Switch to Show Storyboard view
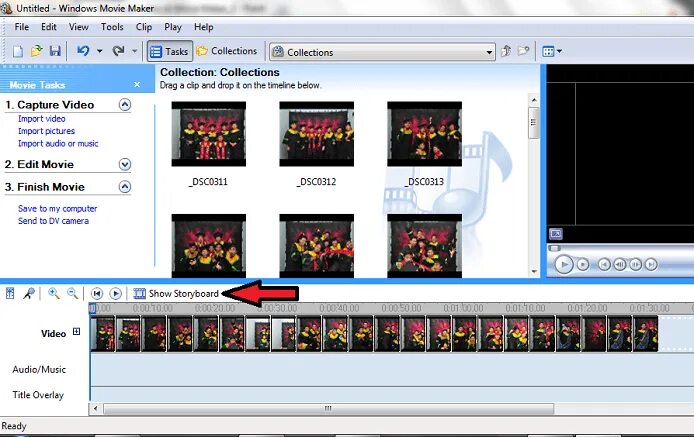This screenshot has height=437, width=694. pyautogui.click(x=176, y=294)
